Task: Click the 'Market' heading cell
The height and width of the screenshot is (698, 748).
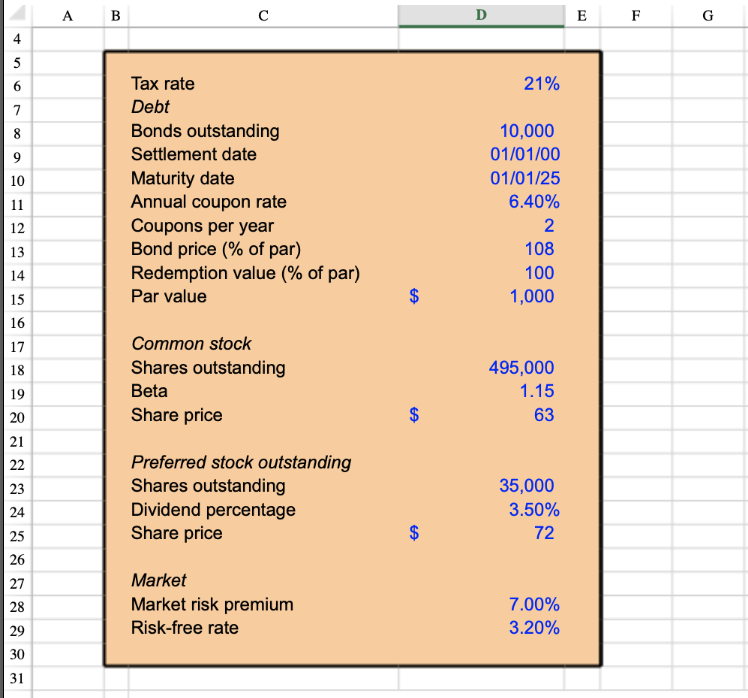Action: coord(158,580)
